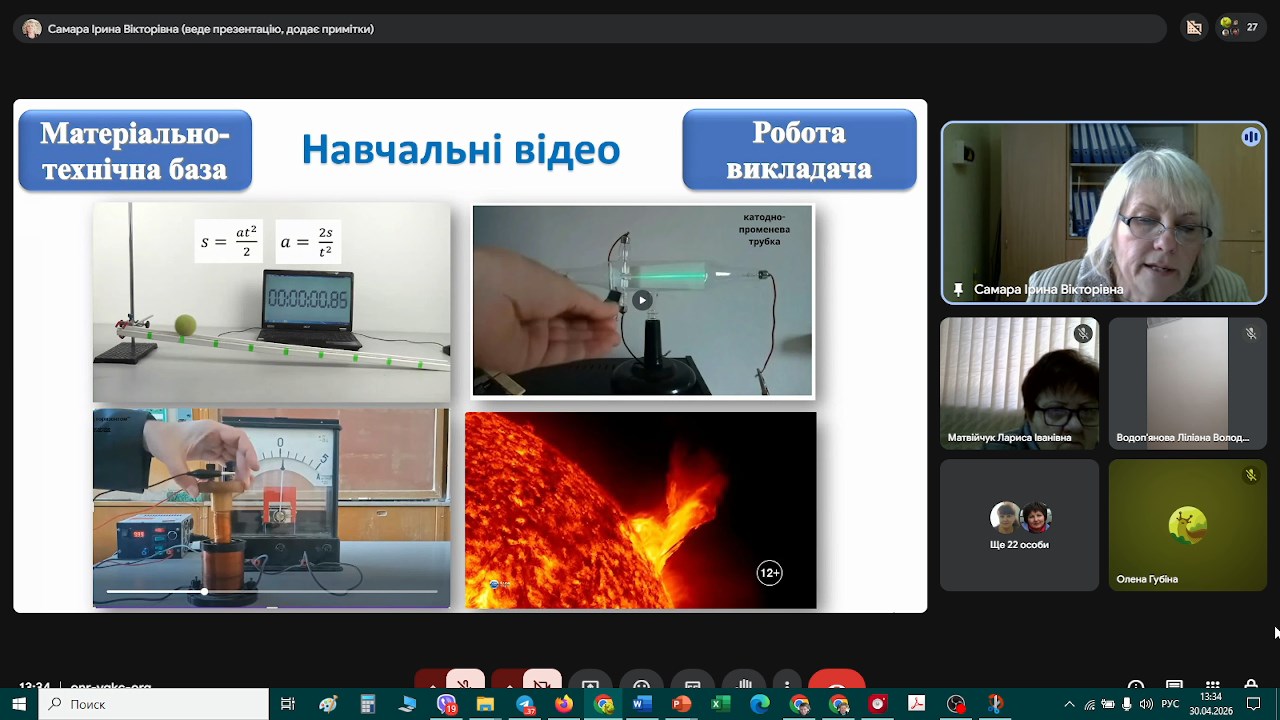The width and height of the screenshot is (1280, 720).
Task: Switch to the PowerPoint taskbar app
Action: pyautogui.click(x=682, y=704)
